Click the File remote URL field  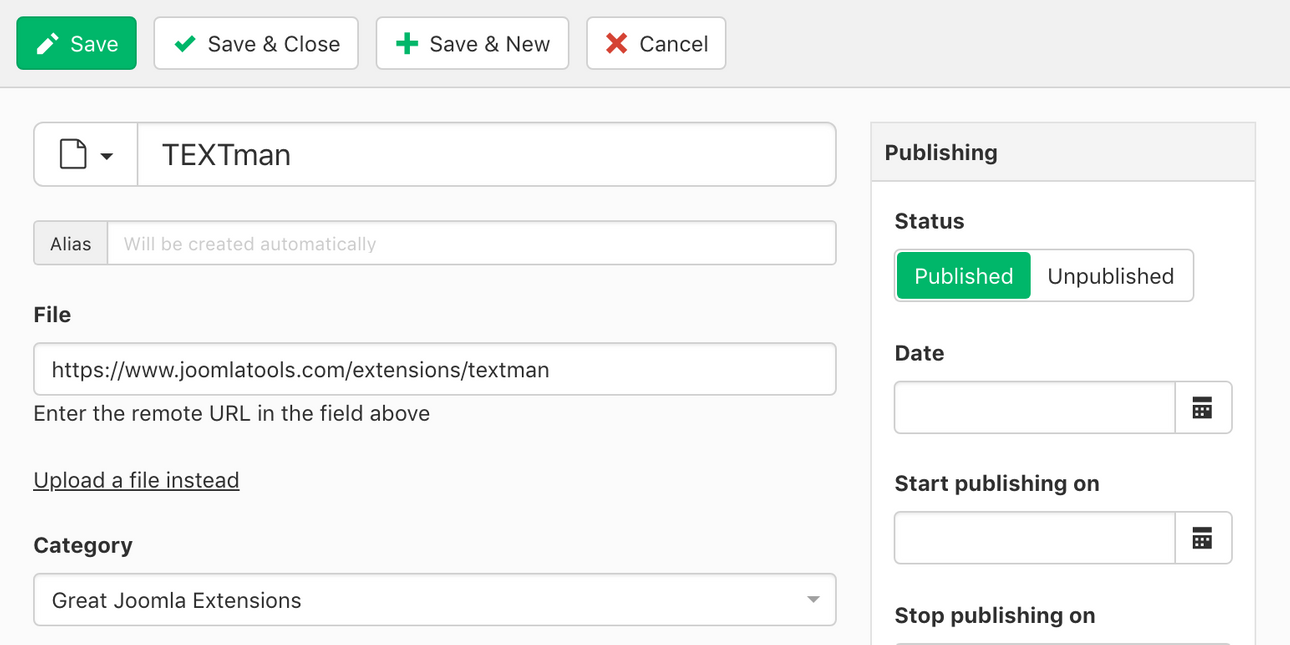click(x=435, y=370)
